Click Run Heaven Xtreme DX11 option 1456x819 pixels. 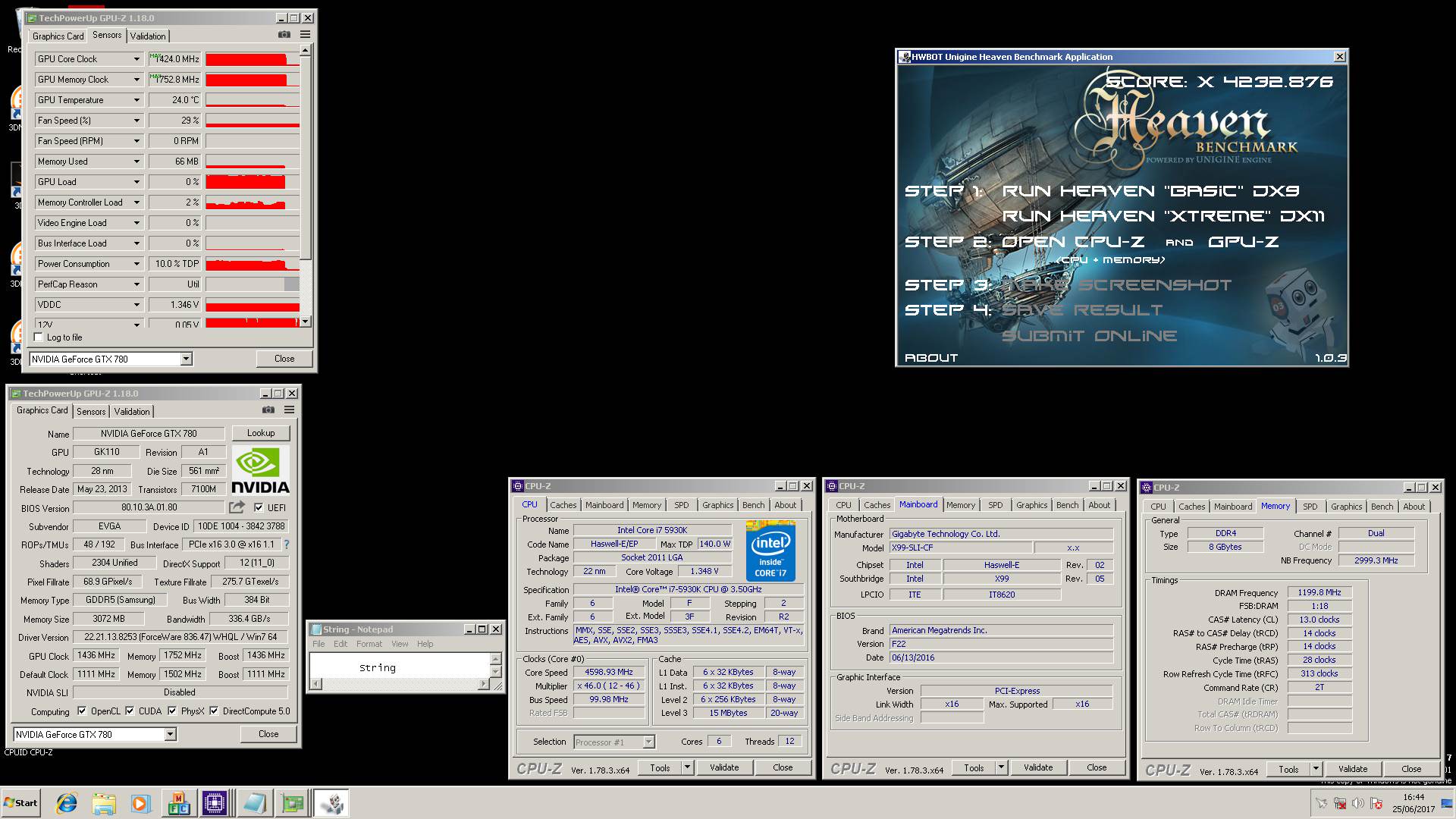pos(1163,216)
